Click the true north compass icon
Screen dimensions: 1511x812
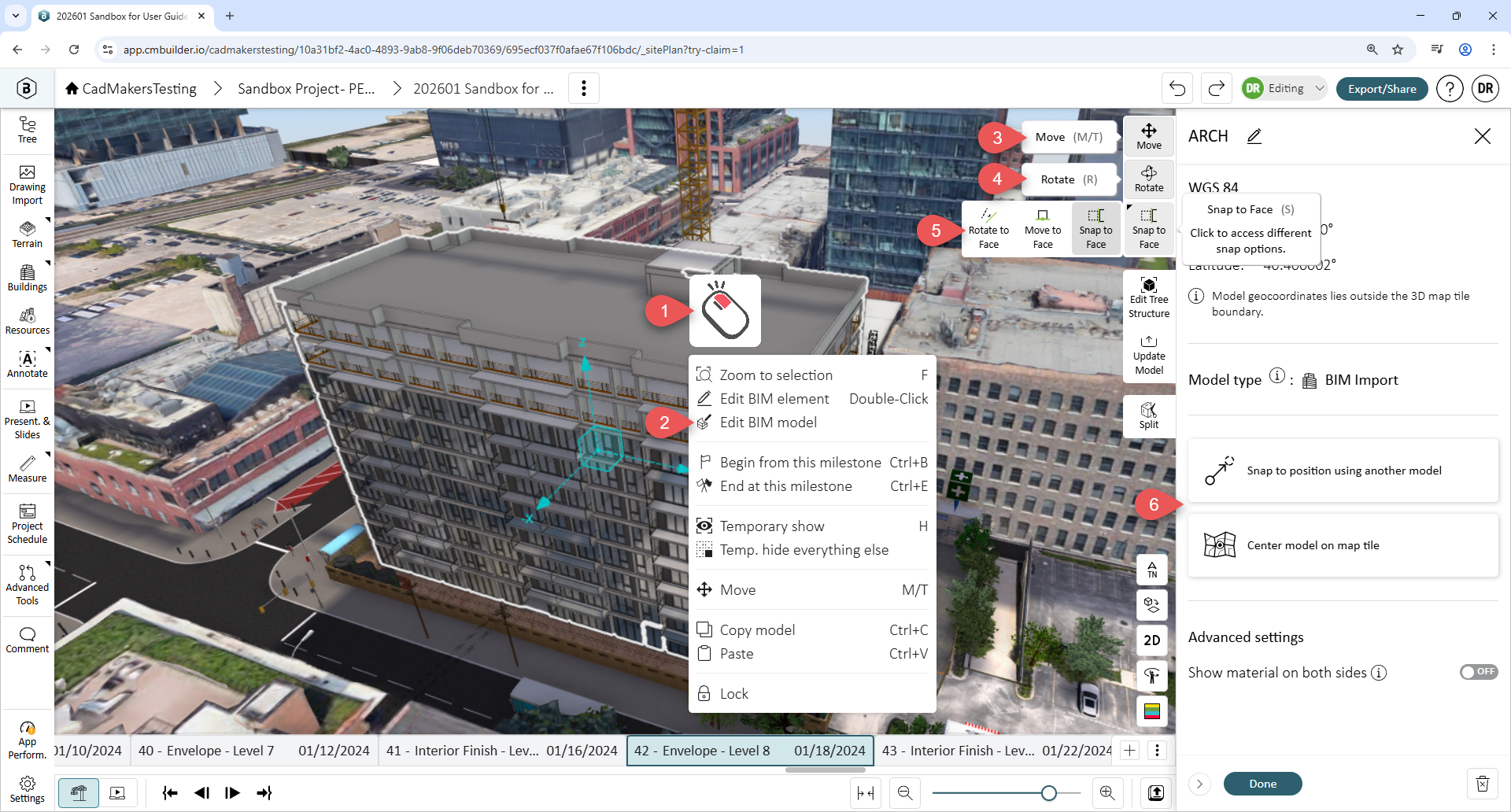(1152, 570)
